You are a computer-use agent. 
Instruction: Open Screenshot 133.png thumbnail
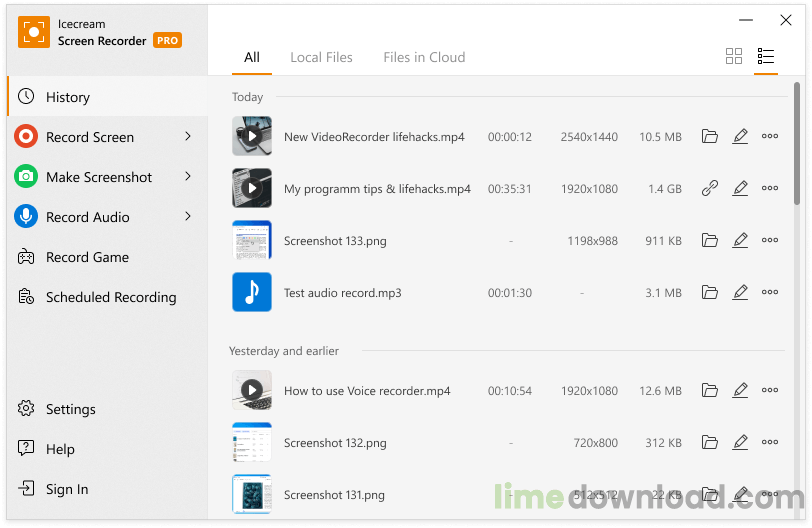tap(252, 240)
